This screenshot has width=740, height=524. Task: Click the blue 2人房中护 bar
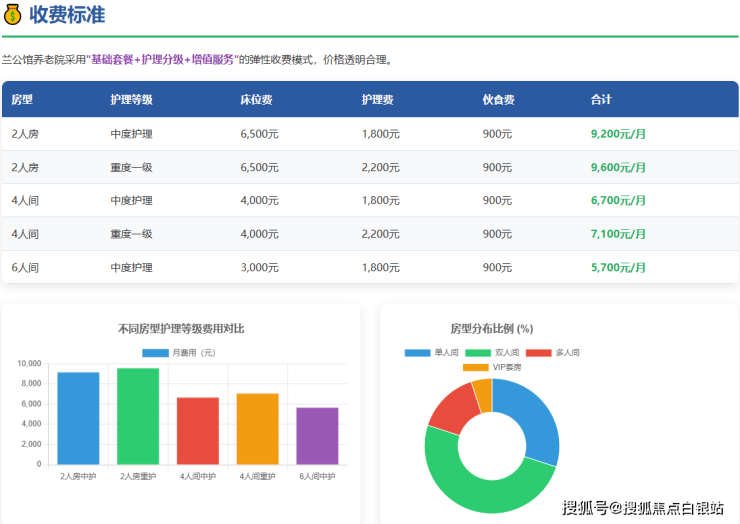click(78, 418)
